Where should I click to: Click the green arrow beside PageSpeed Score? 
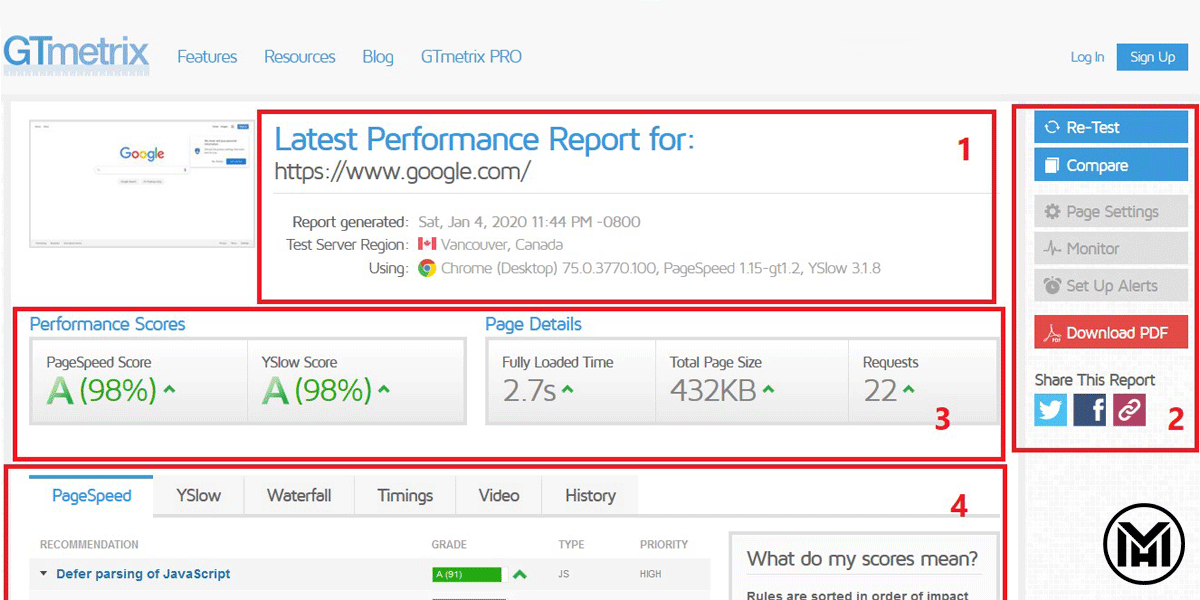point(169,390)
